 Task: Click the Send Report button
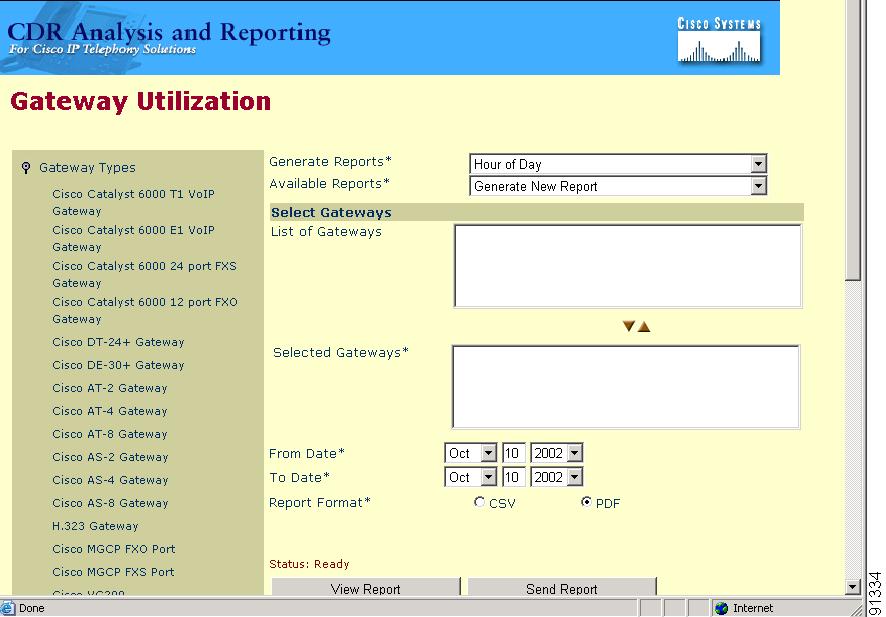tap(562, 588)
